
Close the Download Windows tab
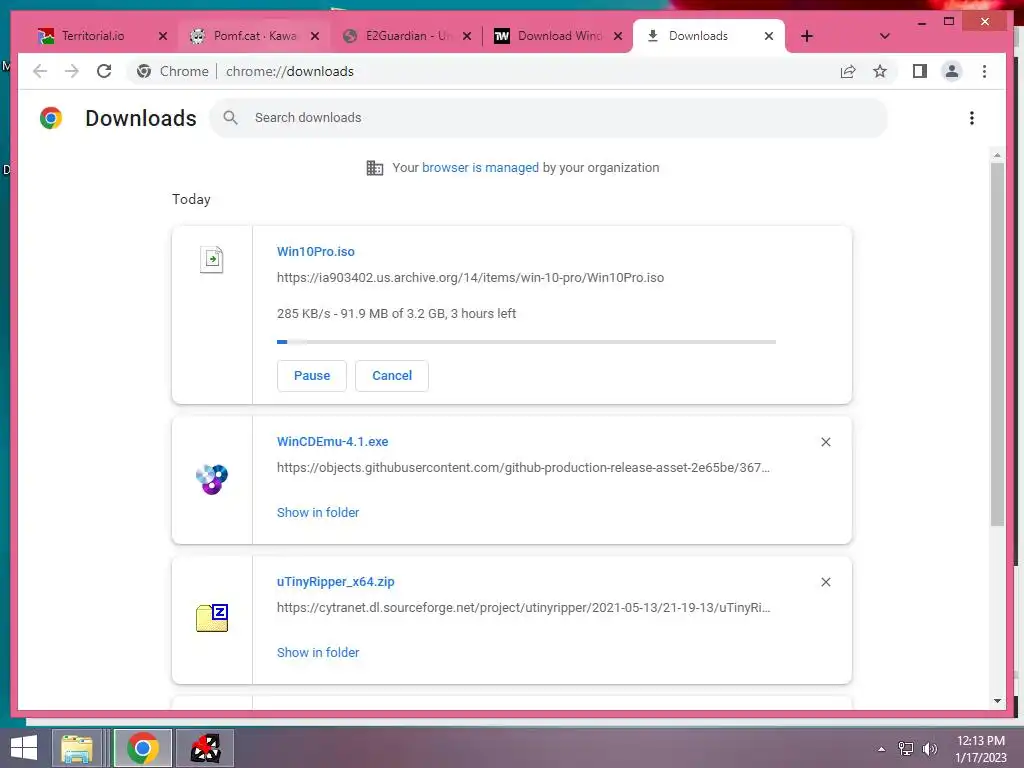[618, 36]
